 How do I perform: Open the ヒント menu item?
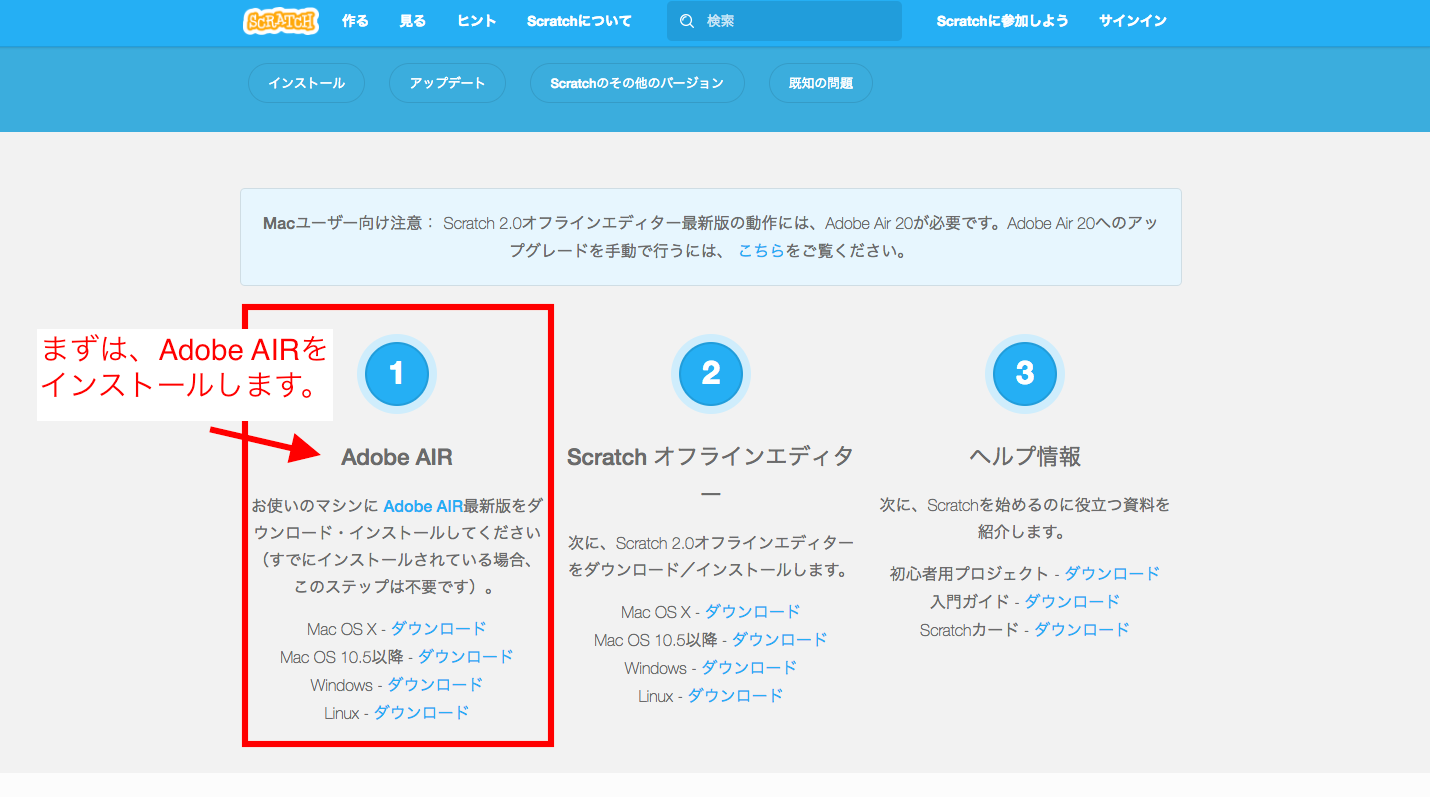pyautogui.click(x=476, y=21)
